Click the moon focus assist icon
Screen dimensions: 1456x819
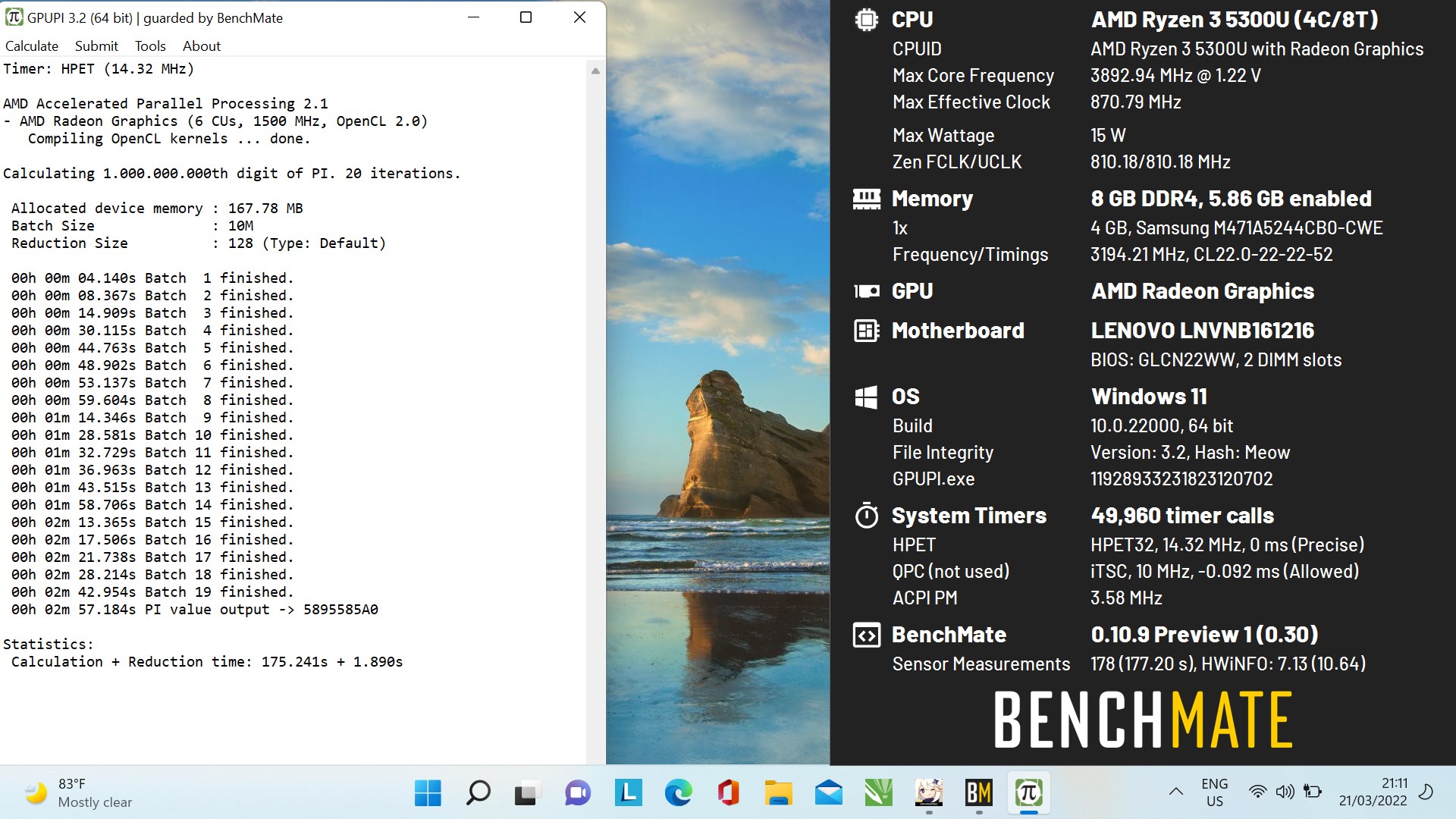(1426, 792)
